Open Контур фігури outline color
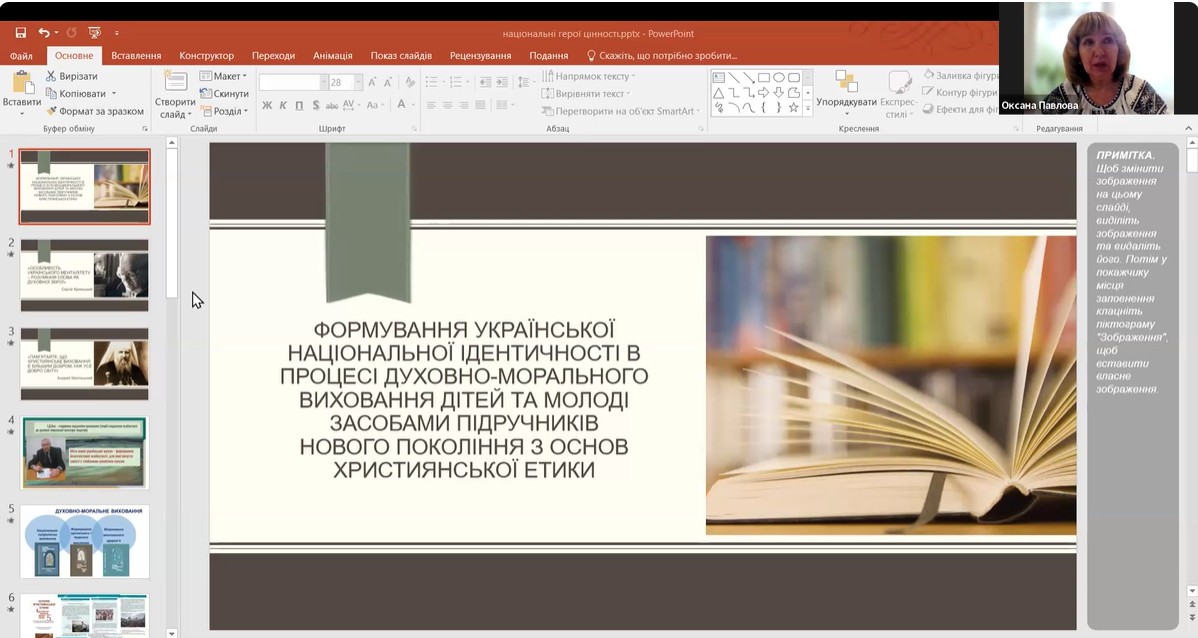The image size is (1198, 638). tap(960, 92)
